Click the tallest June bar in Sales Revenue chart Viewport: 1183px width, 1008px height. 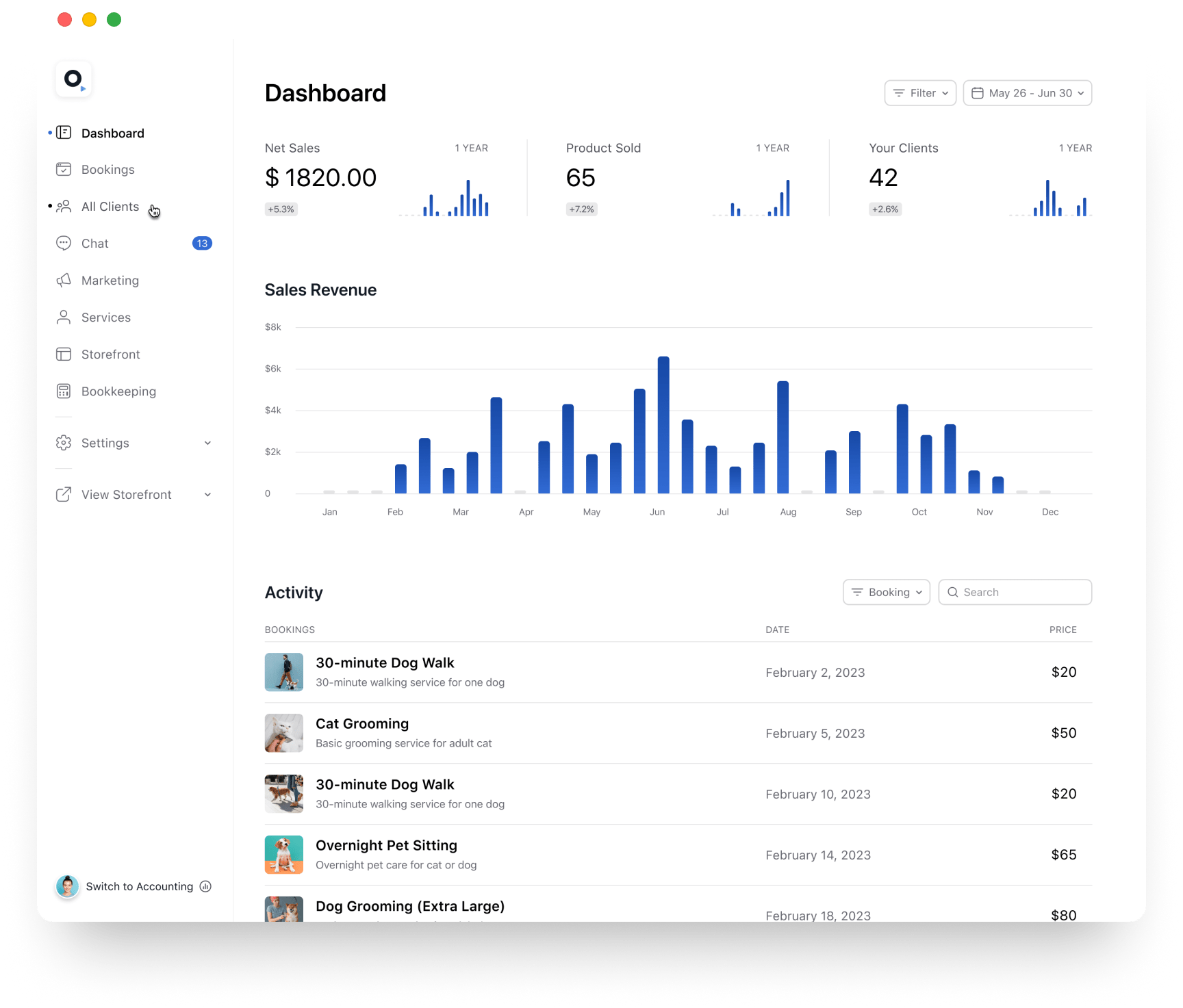(663, 425)
